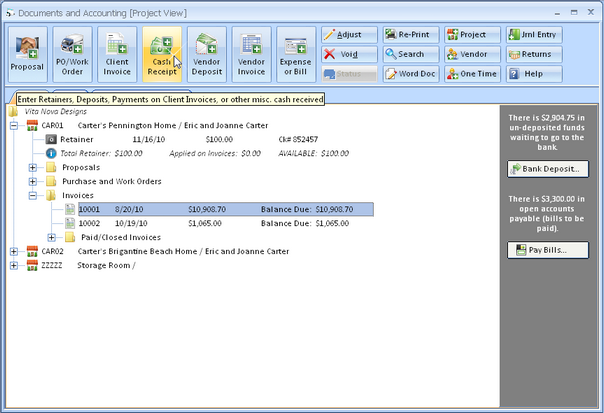Click invoice 10002 document icon
This screenshot has width=604, height=413.
(x=70, y=223)
